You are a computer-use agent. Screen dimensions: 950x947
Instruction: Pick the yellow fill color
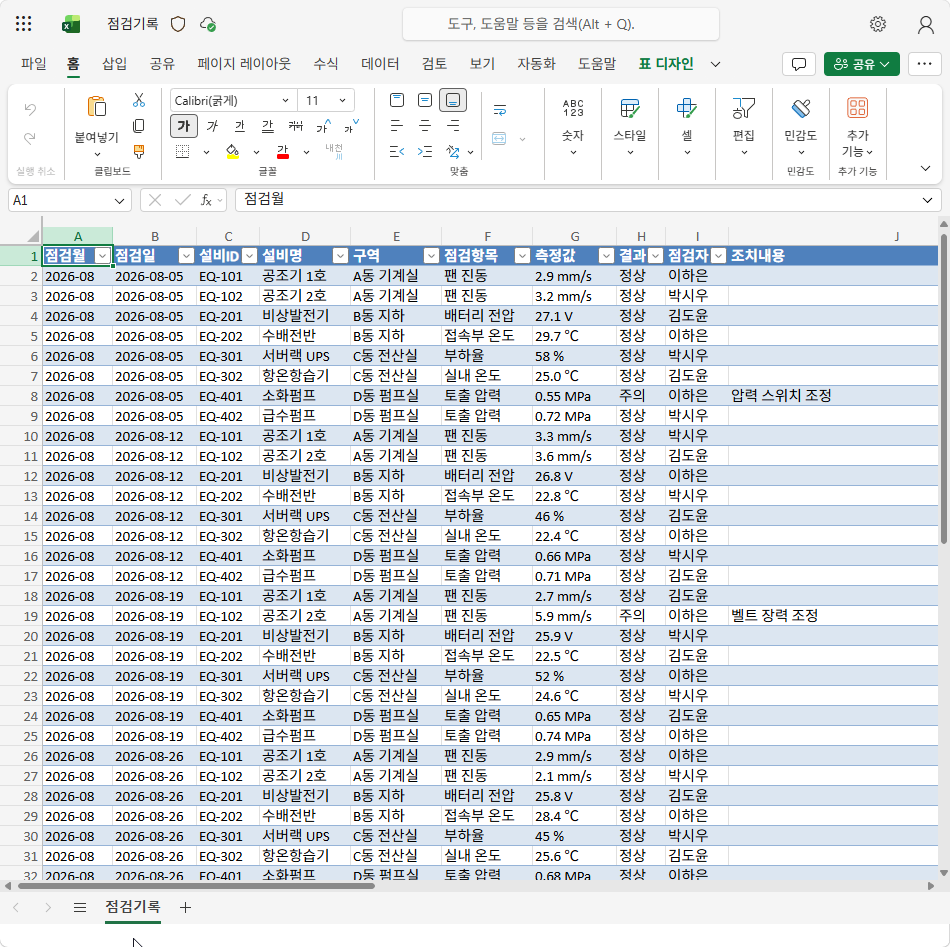point(232,151)
